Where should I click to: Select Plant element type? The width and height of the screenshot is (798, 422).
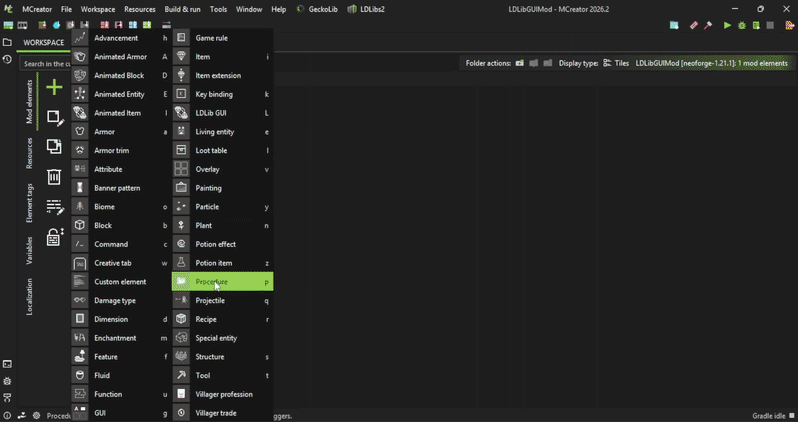[x=222, y=226]
